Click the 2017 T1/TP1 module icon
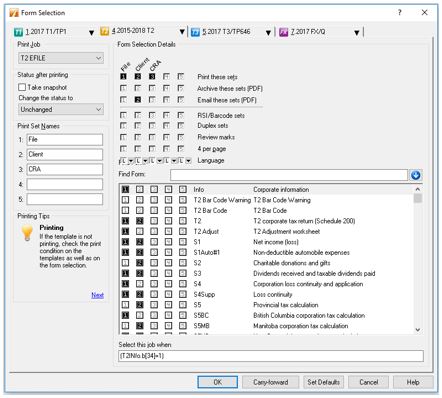The image size is (442, 398). click(x=18, y=32)
